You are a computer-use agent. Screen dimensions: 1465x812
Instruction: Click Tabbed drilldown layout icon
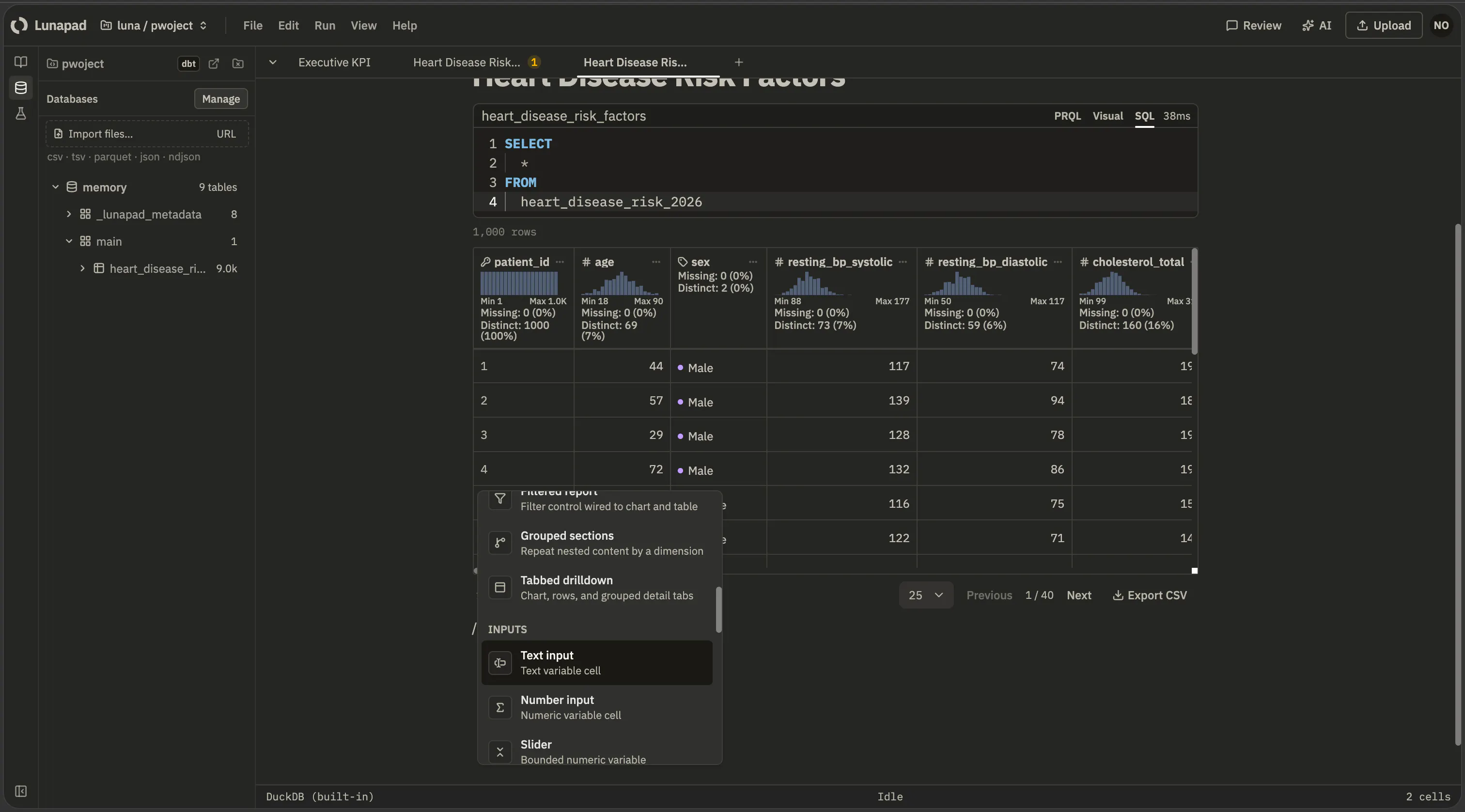click(x=499, y=587)
